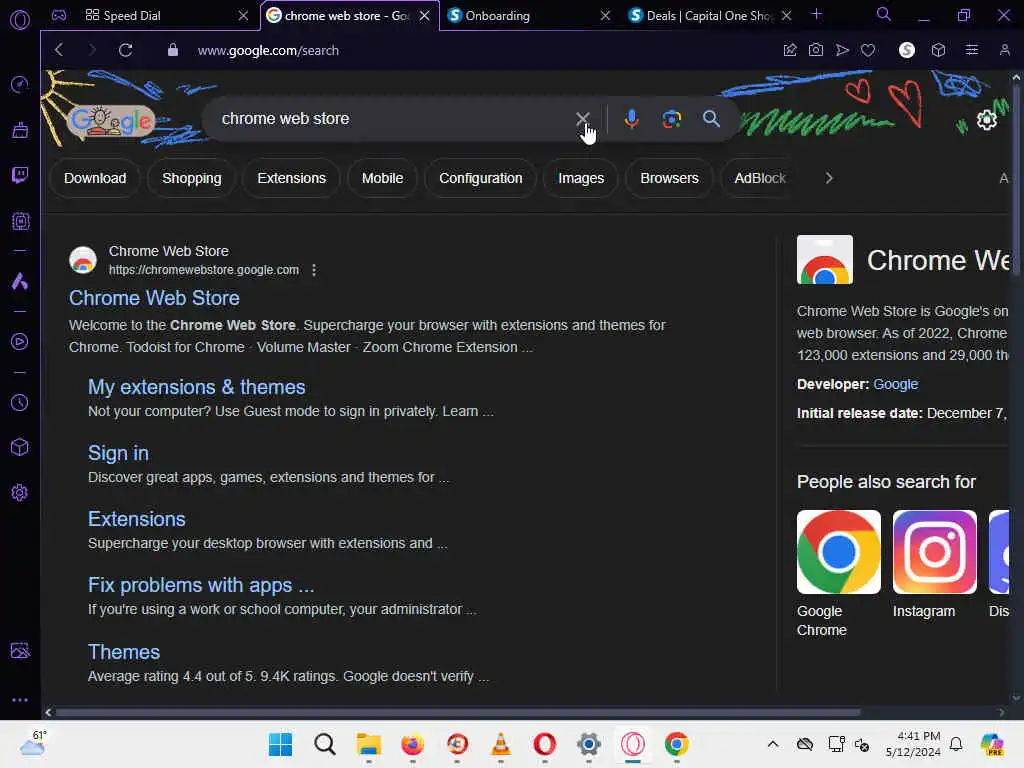The width and height of the screenshot is (1024, 768).
Task: Close the Speed Dial tab
Action: (243, 16)
